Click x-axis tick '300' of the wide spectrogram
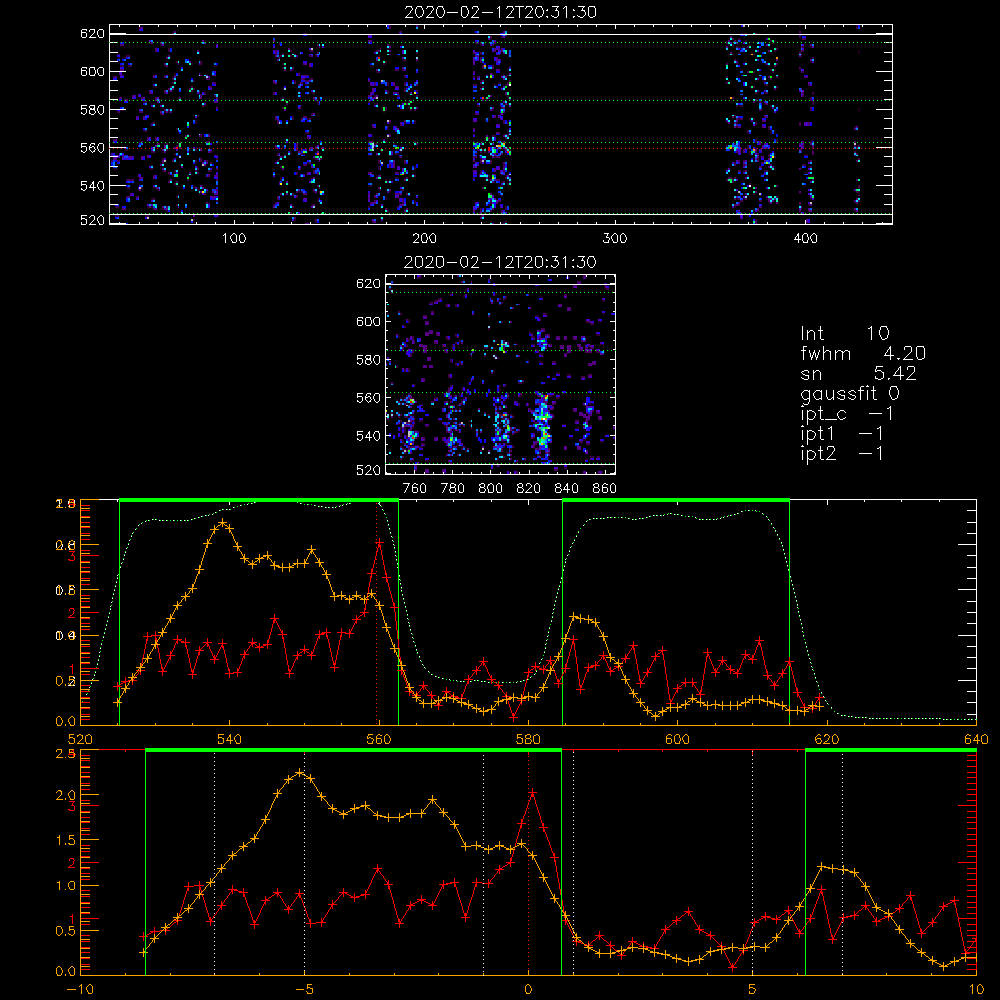The height and width of the screenshot is (1000, 1000). coord(615,239)
